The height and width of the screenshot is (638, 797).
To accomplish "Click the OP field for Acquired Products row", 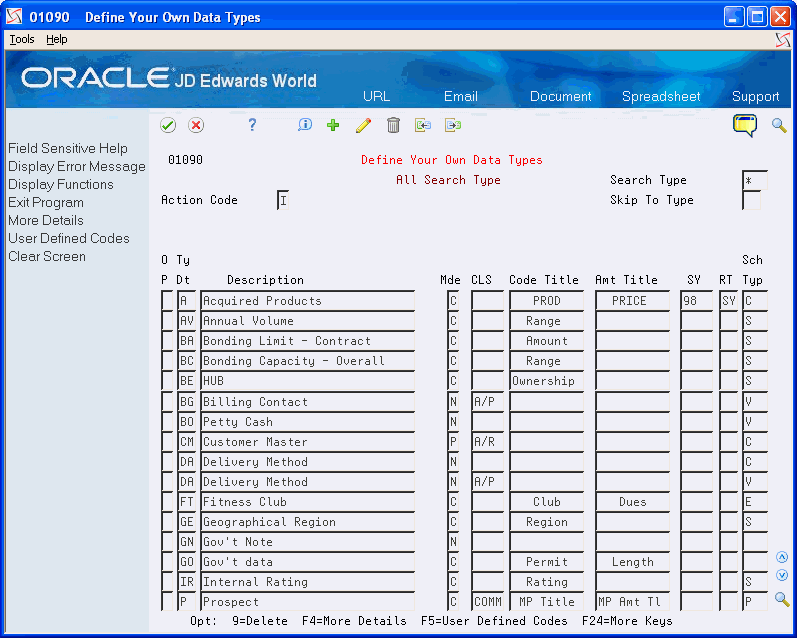I will pos(167,301).
